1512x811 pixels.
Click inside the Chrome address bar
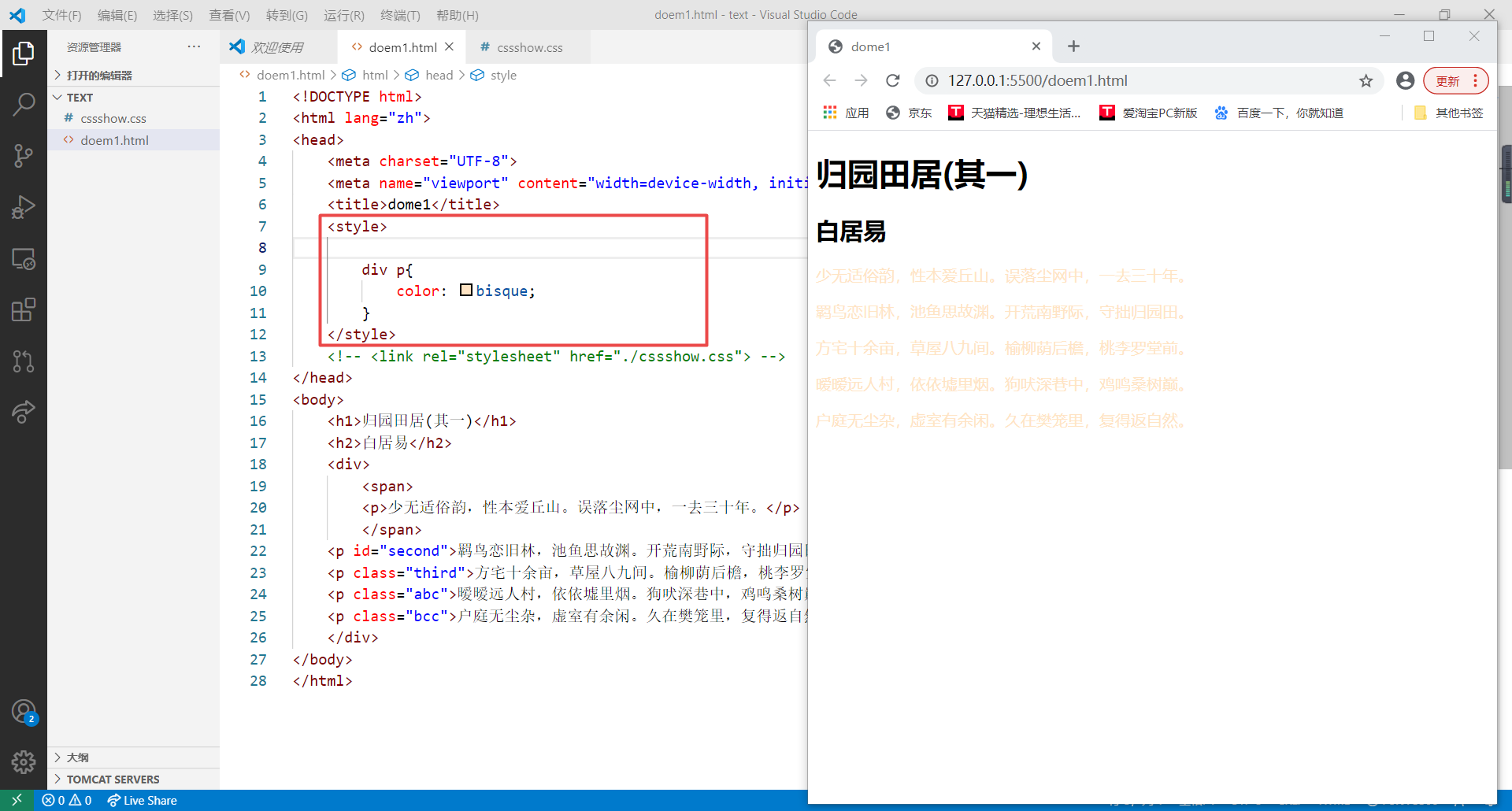(x=1102, y=80)
